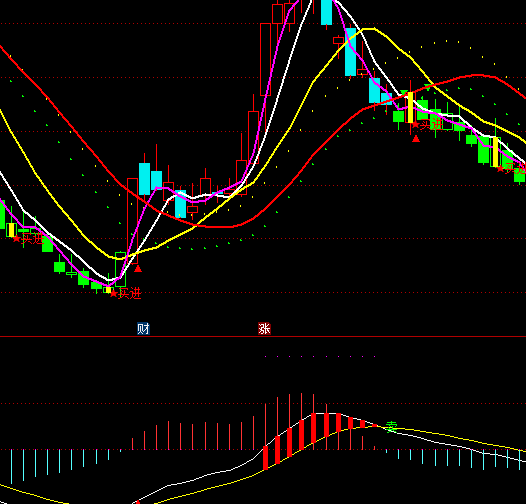Select the rightmost yellow candlestick
Screen dimensions: 526x504
point(495,152)
